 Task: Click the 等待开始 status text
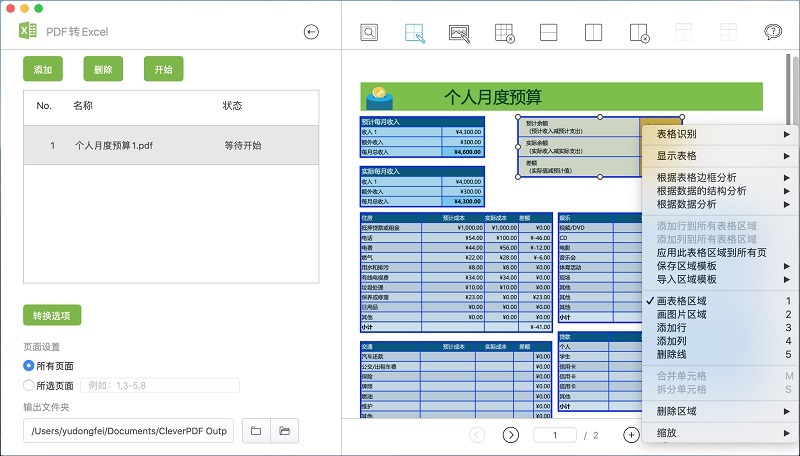[243, 145]
